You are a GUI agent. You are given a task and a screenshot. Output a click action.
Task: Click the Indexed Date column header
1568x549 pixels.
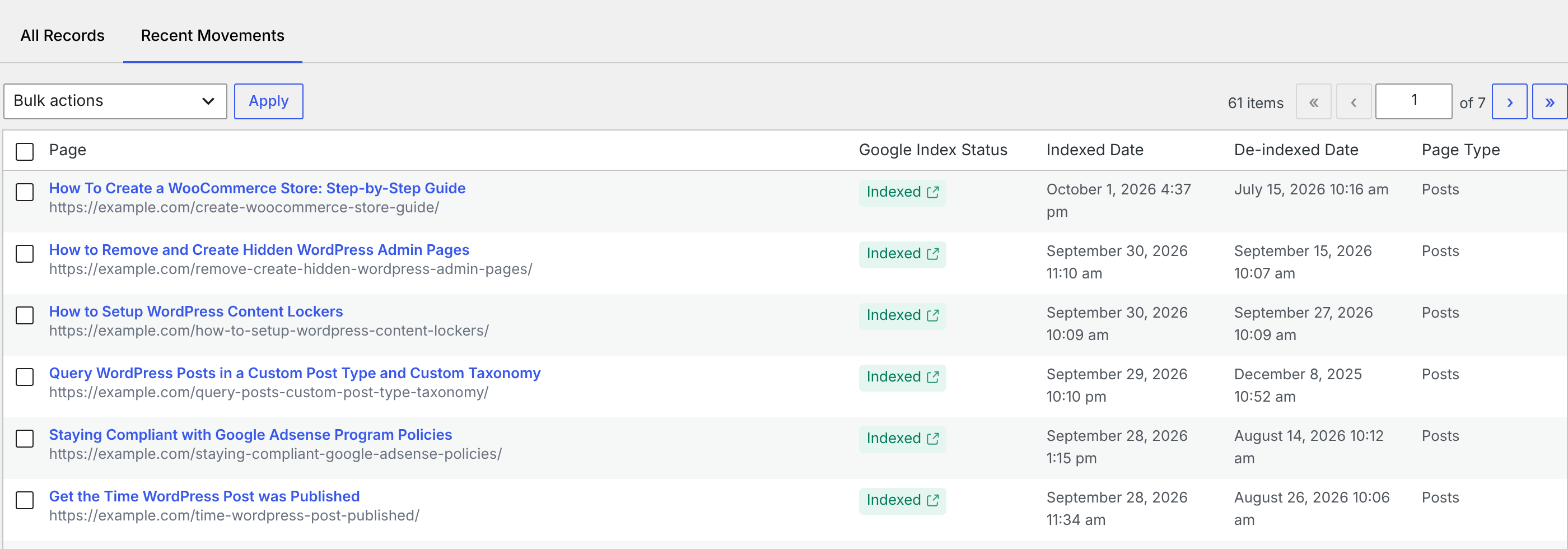tap(1094, 150)
